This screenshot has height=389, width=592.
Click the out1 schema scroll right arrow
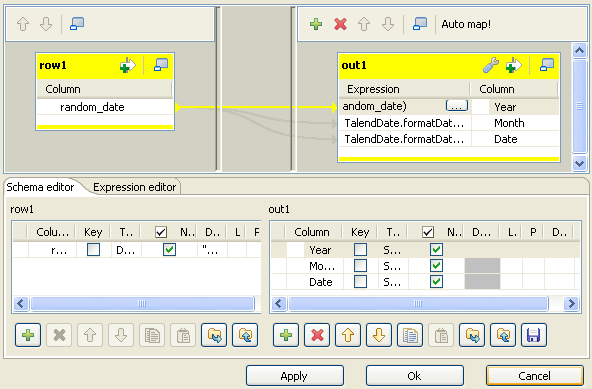click(x=571, y=304)
